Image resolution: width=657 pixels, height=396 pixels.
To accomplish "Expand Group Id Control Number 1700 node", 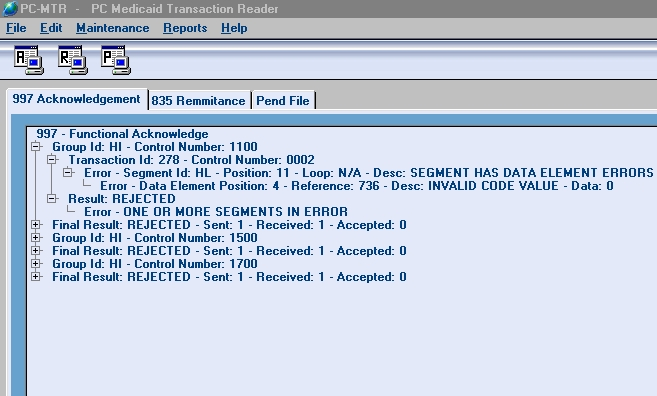I will (36, 264).
